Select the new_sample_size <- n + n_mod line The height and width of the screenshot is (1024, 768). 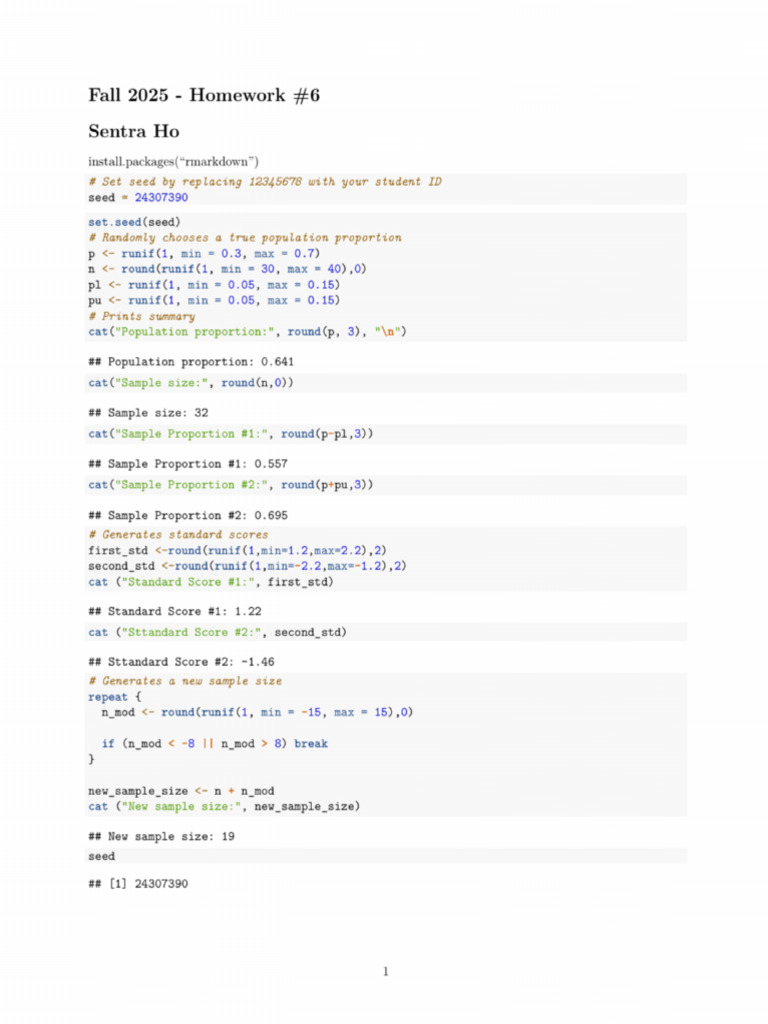(182, 791)
